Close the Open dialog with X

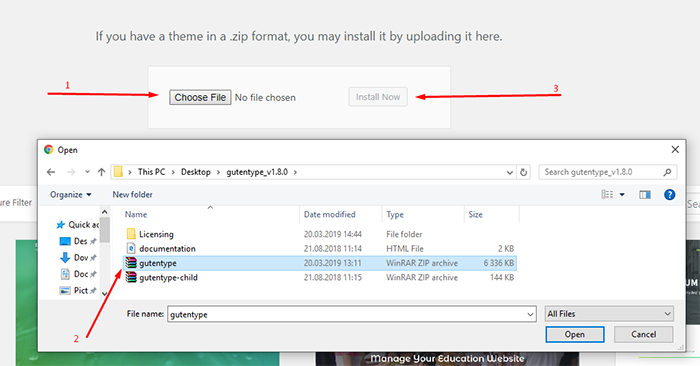(x=675, y=150)
